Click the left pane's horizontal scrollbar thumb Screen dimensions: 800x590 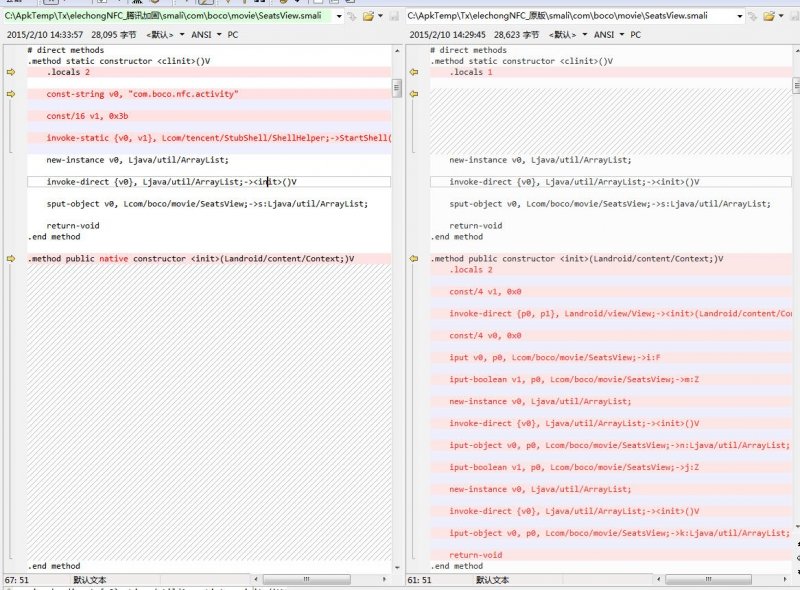(306, 579)
